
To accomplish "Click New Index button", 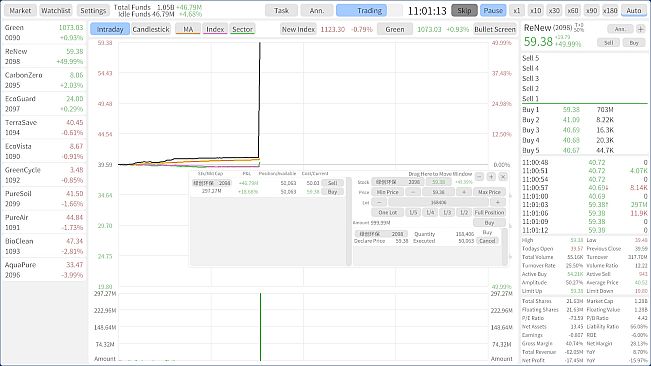I will (x=298, y=29).
